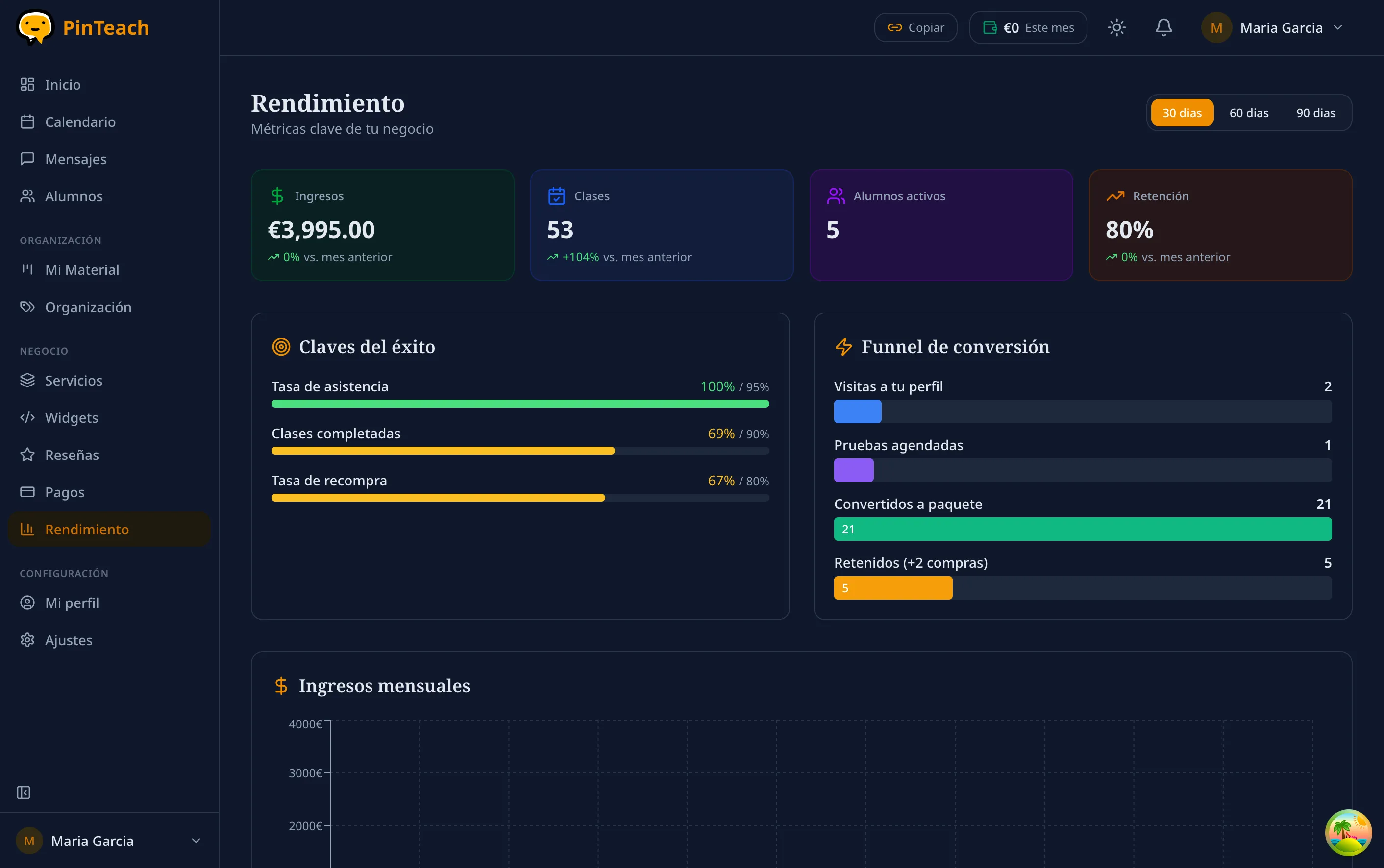This screenshot has width=1384, height=868.
Task: Select the Widgets code icon
Action: click(27, 417)
